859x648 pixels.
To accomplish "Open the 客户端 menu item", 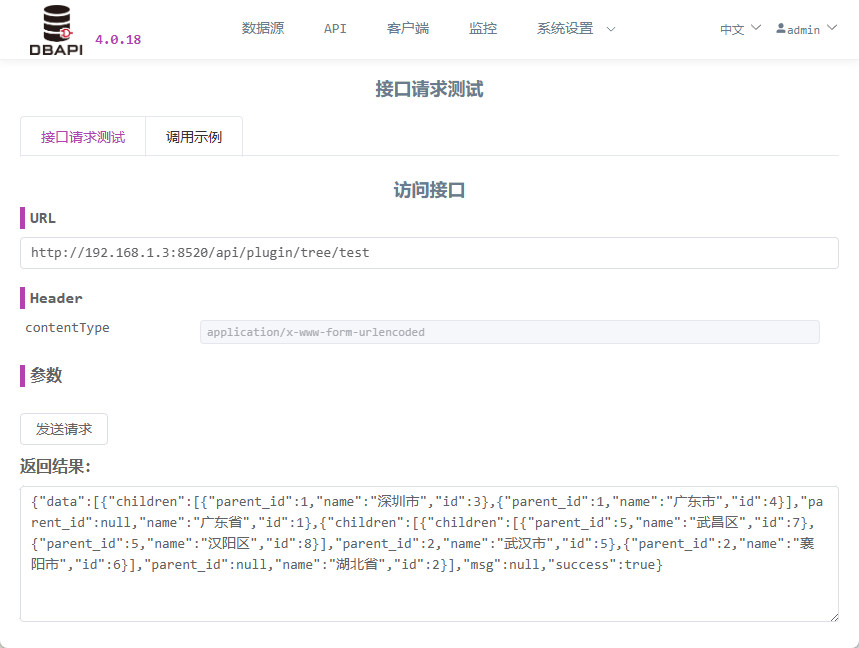I will [408, 28].
